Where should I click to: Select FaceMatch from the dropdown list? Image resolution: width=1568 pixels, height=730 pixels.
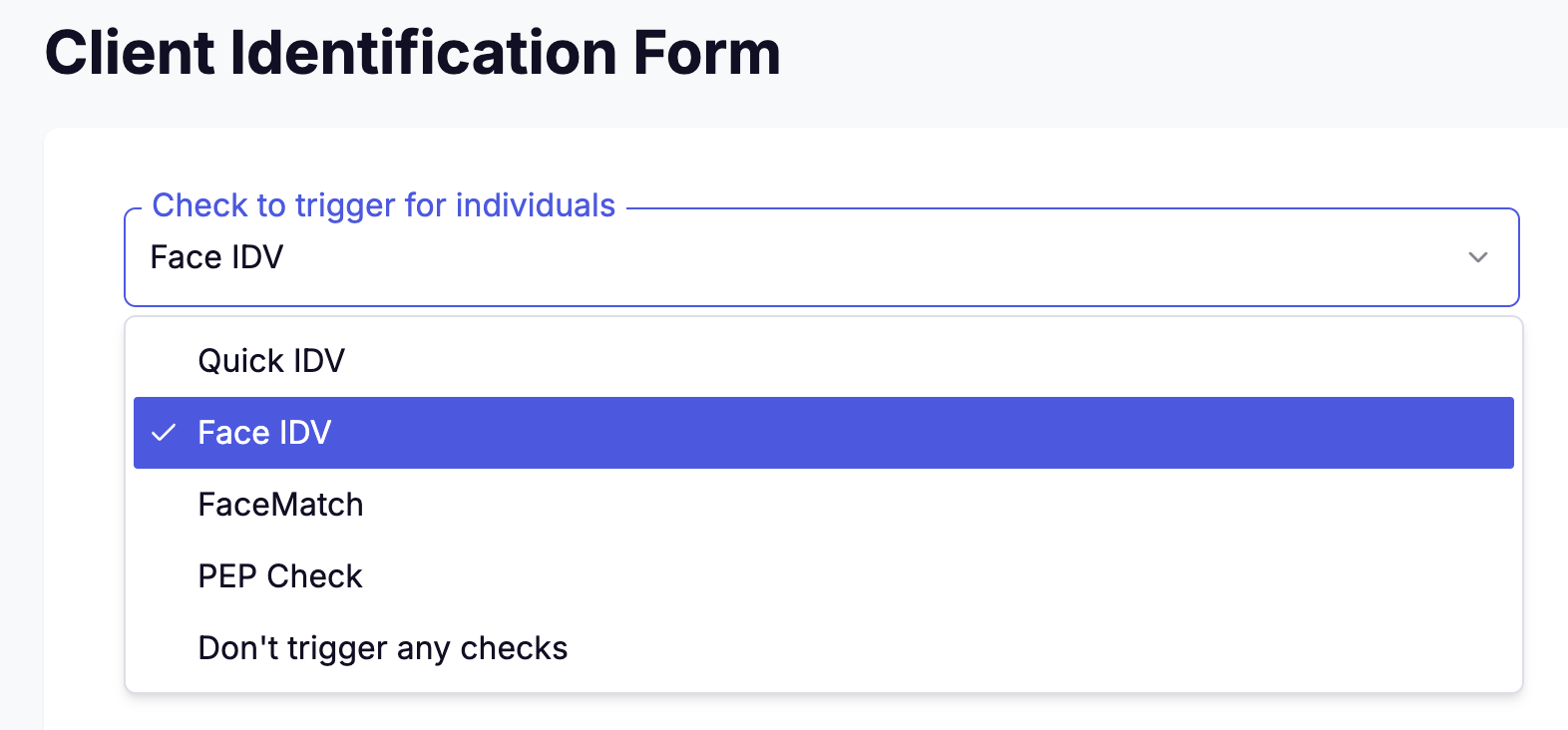(x=280, y=505)
